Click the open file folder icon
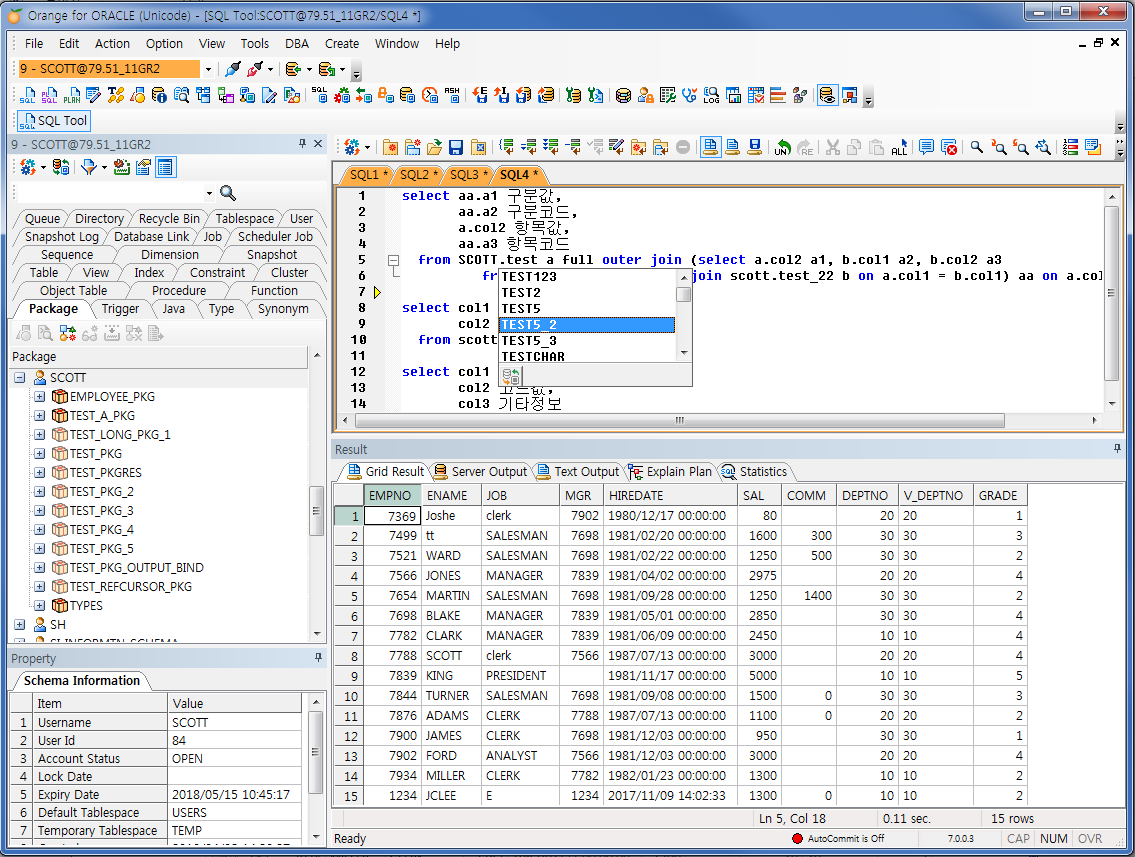The width and height of the screenshot is (1135, 857). click(x=434, y=148)
